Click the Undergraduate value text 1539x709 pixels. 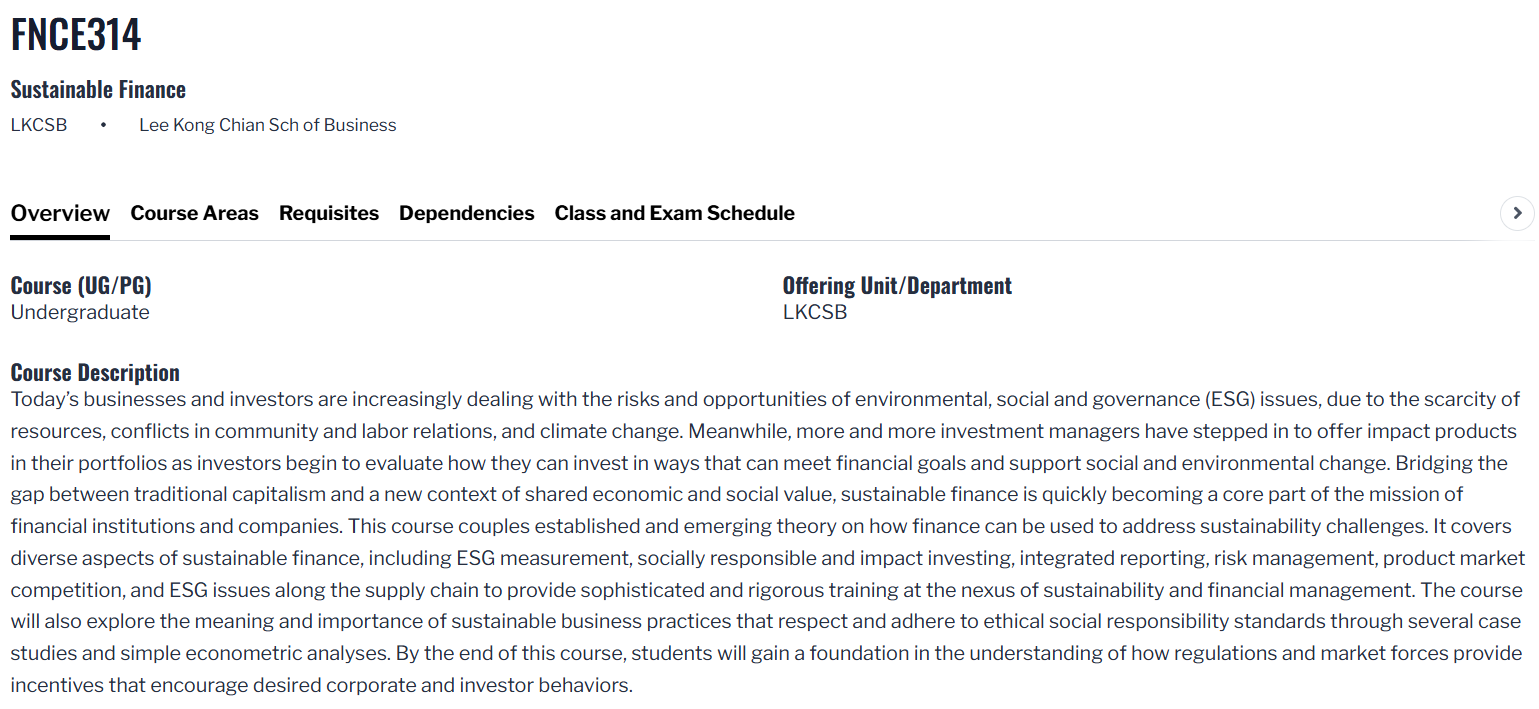click(80, 312)
